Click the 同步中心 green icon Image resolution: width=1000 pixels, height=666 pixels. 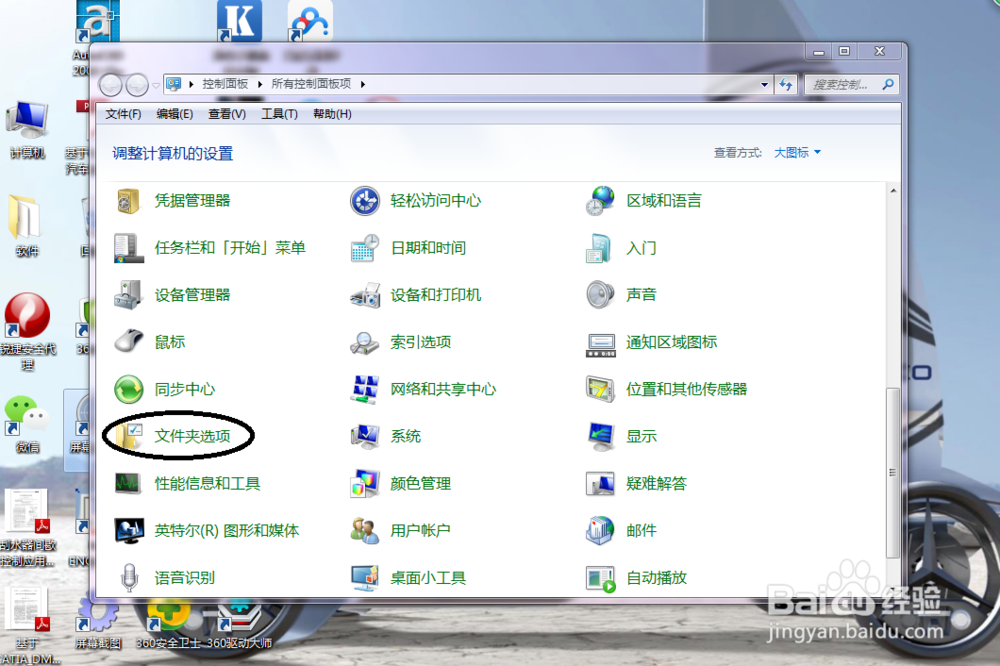coord(129,390)
